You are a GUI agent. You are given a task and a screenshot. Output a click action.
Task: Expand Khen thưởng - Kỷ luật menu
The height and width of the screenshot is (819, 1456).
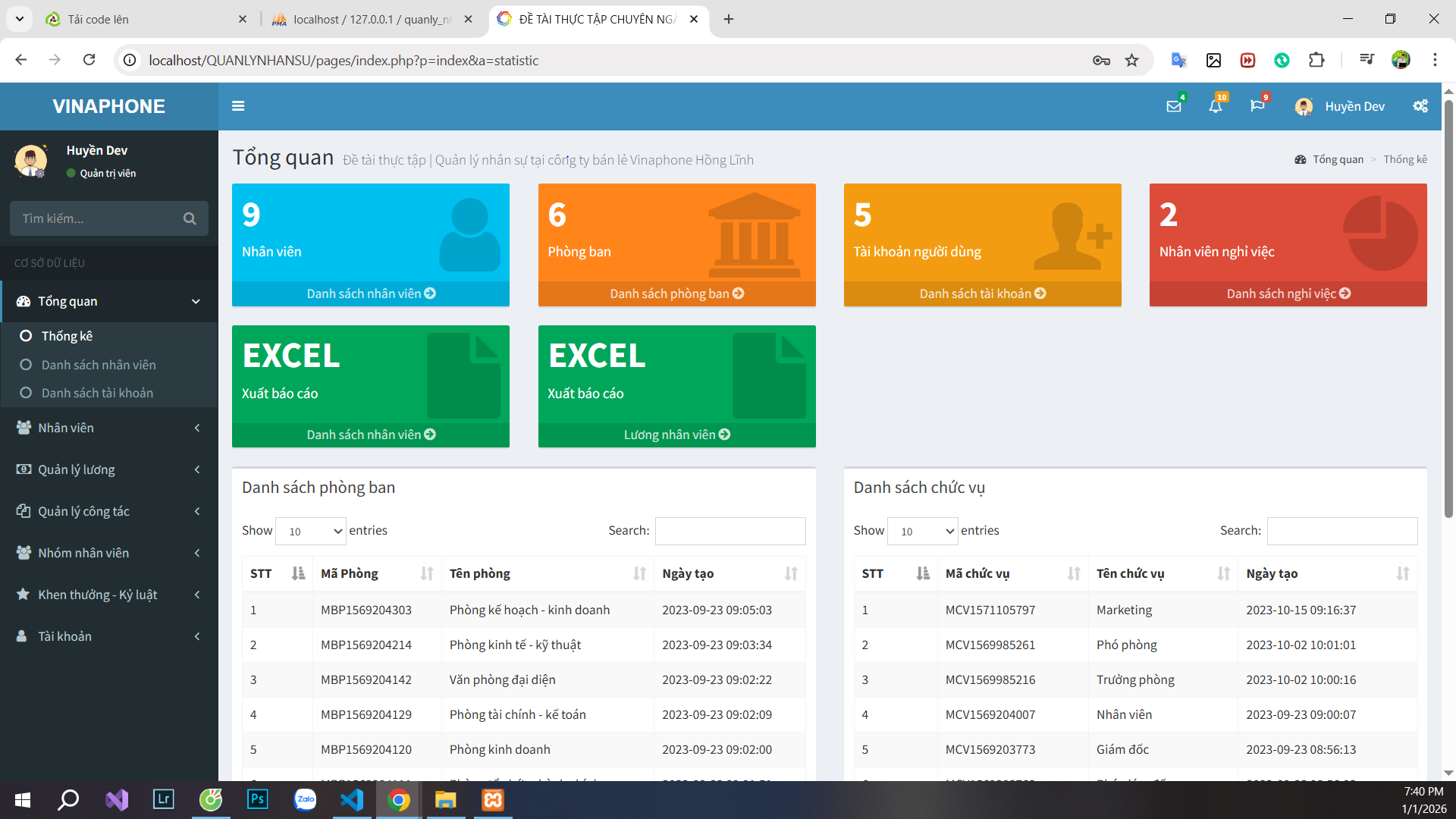point(109,595)
